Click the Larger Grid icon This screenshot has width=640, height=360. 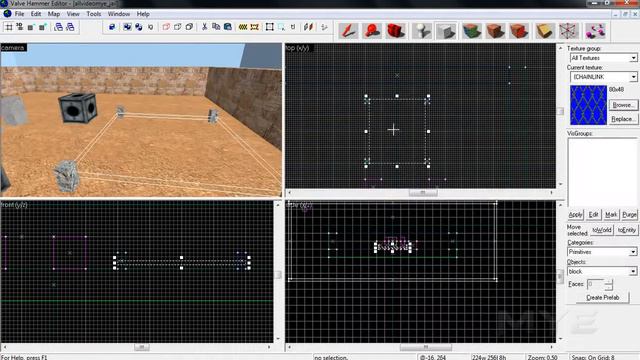click(42, 27)
